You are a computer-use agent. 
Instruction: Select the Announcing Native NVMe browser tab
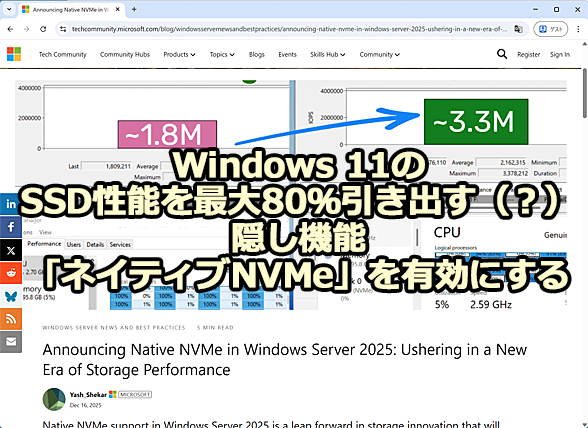coord(71,9)
